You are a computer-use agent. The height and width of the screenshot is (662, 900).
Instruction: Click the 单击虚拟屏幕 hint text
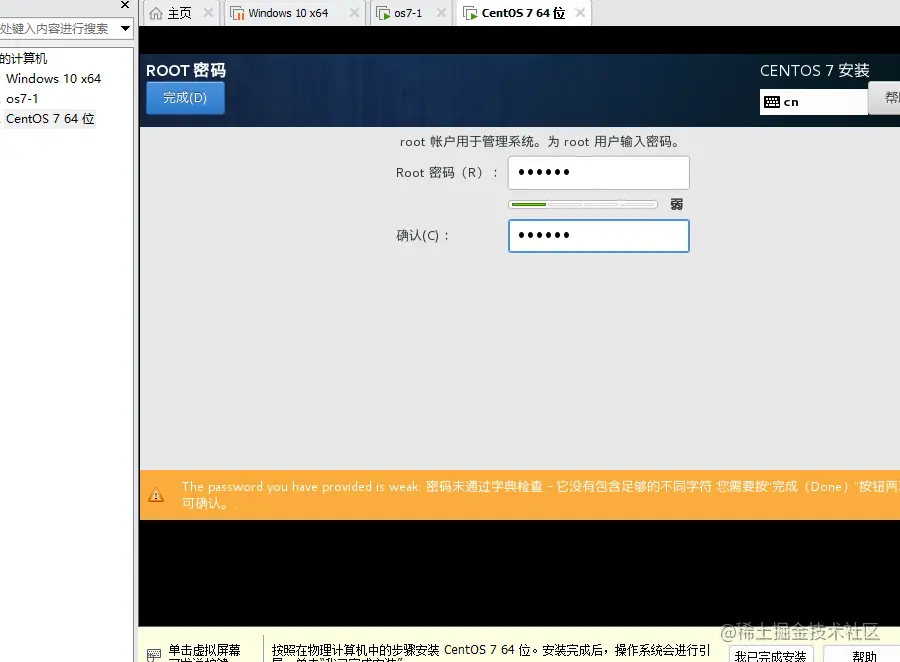pos(204,651)
